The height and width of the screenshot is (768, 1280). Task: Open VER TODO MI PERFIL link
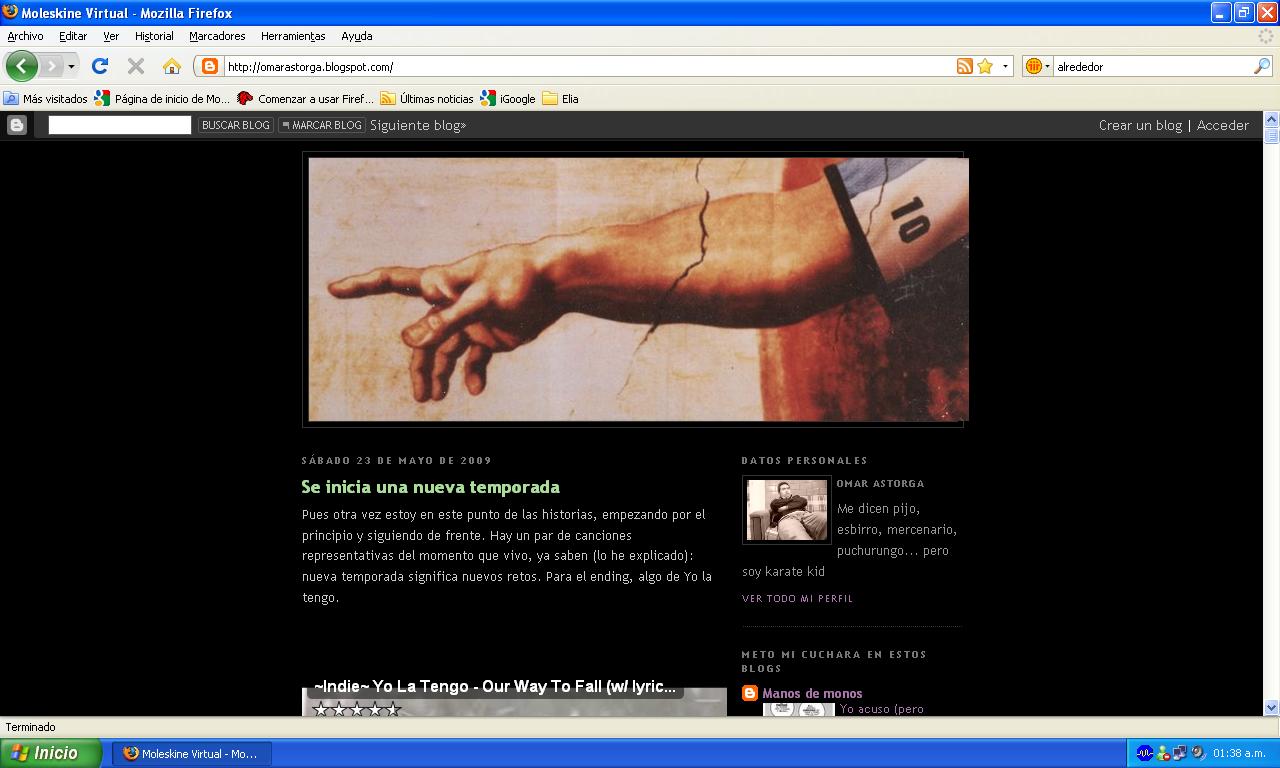pos(798,598)
